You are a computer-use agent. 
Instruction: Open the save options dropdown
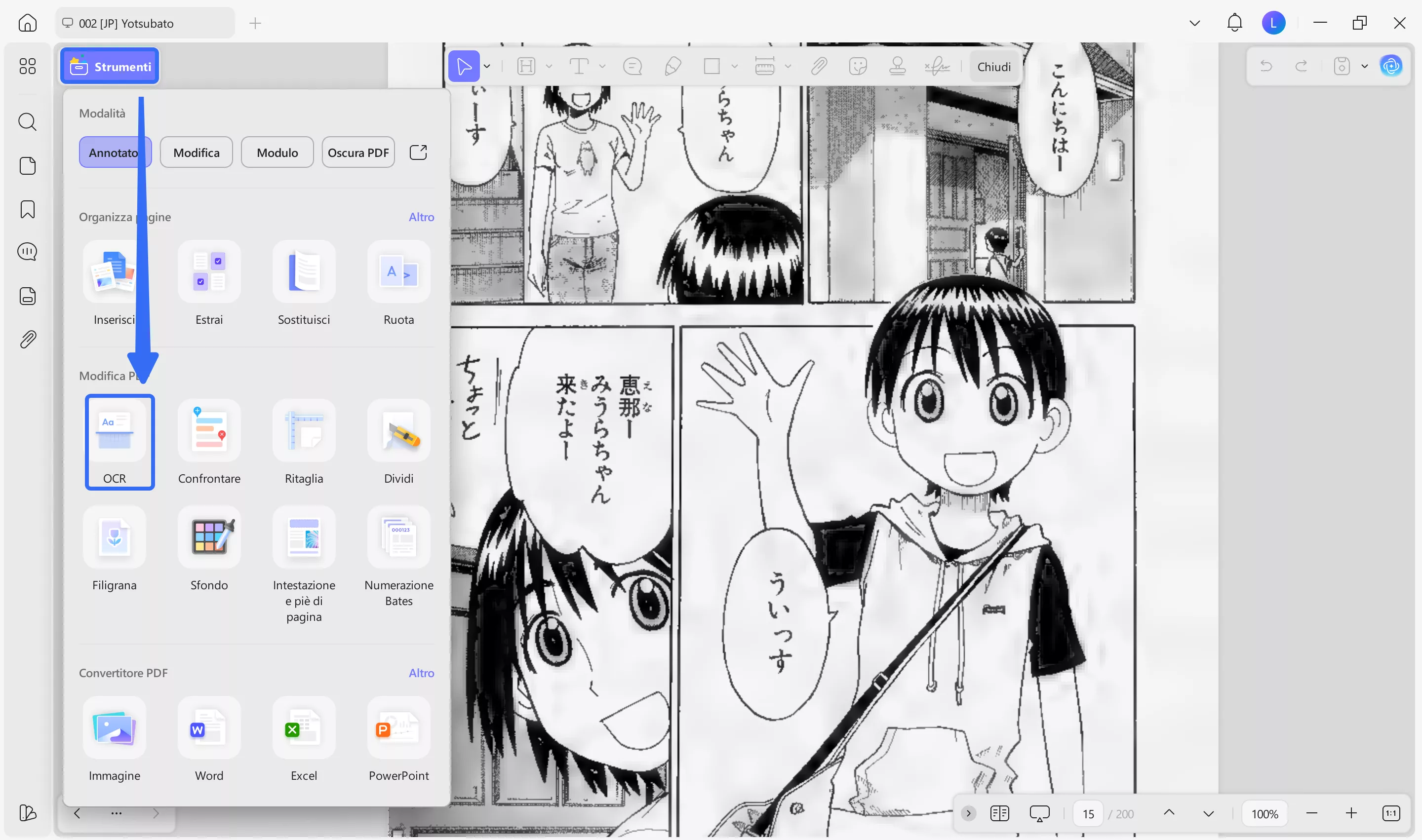(1365, 66)
